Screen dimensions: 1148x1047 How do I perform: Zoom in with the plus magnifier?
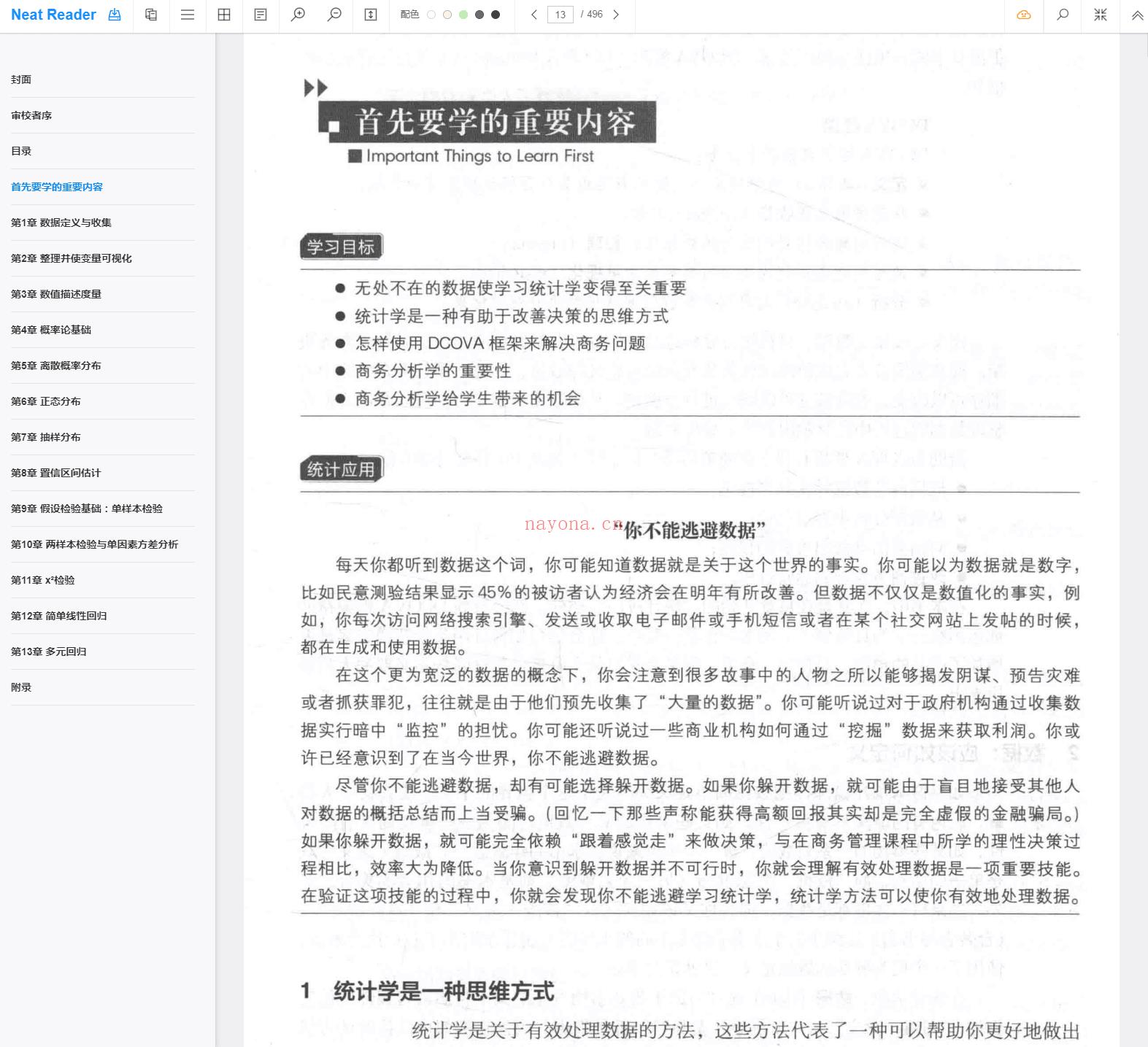point(298,15)
